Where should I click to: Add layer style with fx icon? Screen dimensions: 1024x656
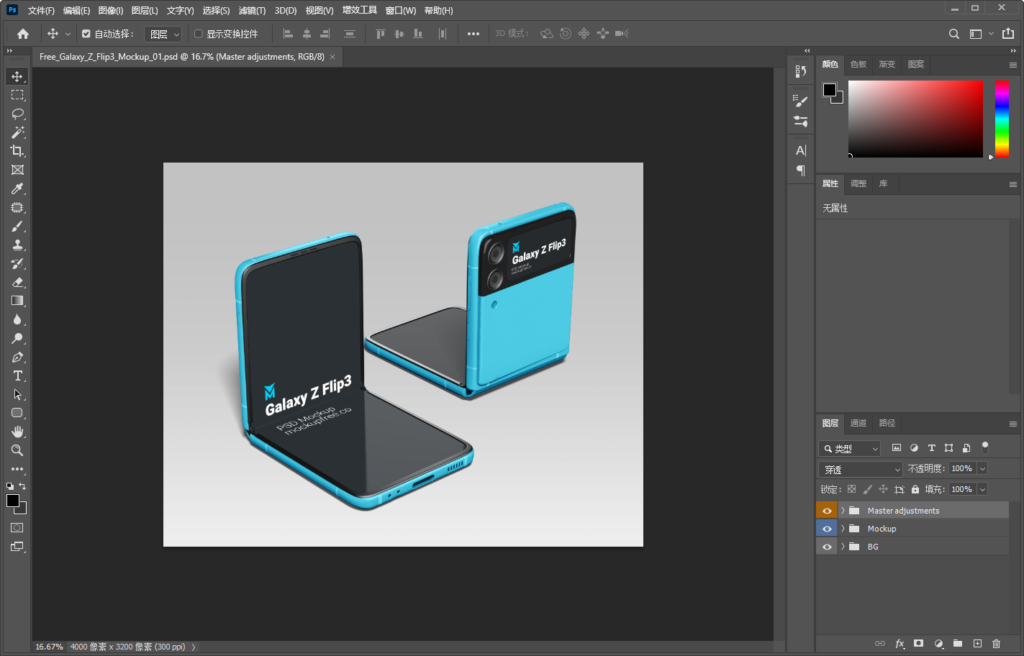[x=899, y=644]
